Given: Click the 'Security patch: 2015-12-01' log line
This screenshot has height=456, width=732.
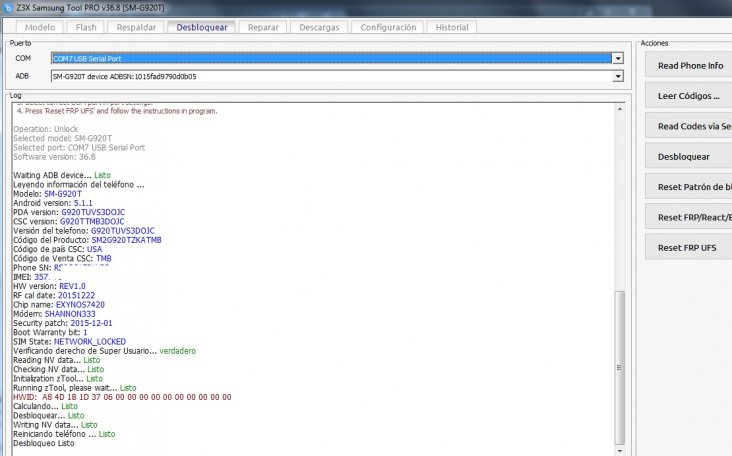Looking at the screenshot, I should [x=63, y=323].
